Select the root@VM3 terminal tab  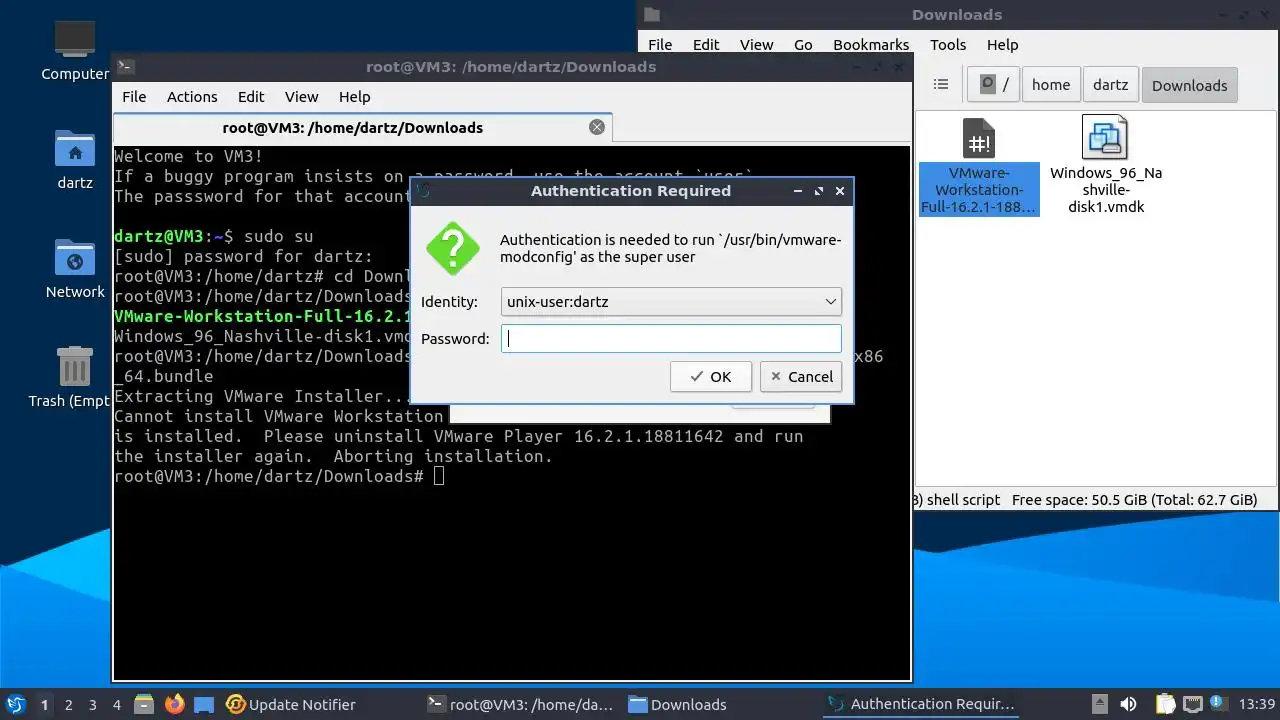point(363,127)
